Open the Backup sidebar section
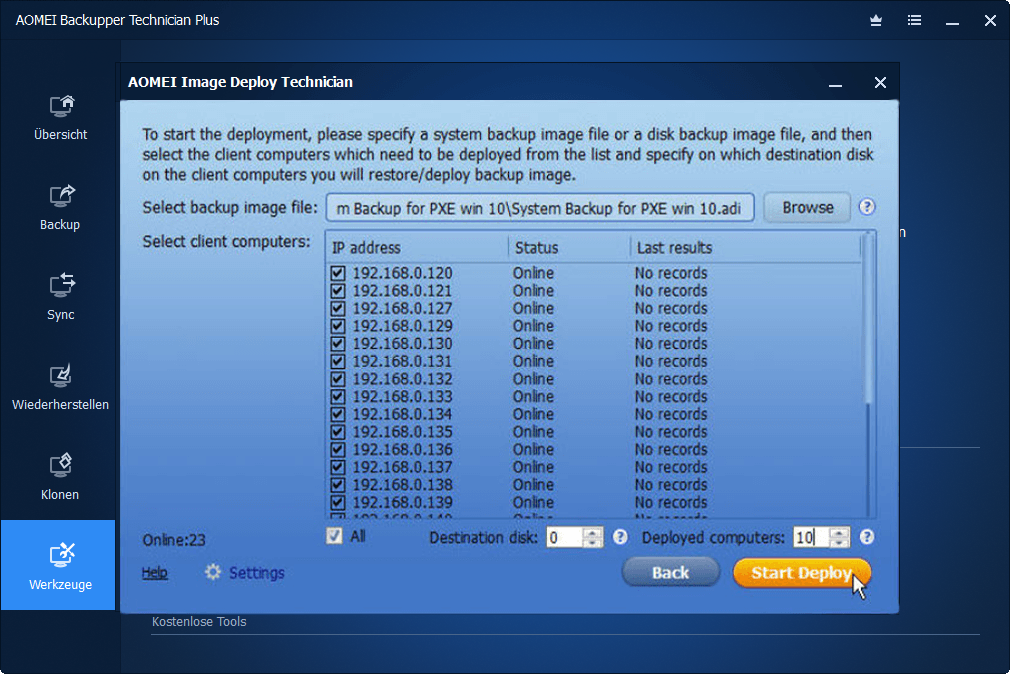1010x674 pixels. pyautogui.click(x=61, y=207)
